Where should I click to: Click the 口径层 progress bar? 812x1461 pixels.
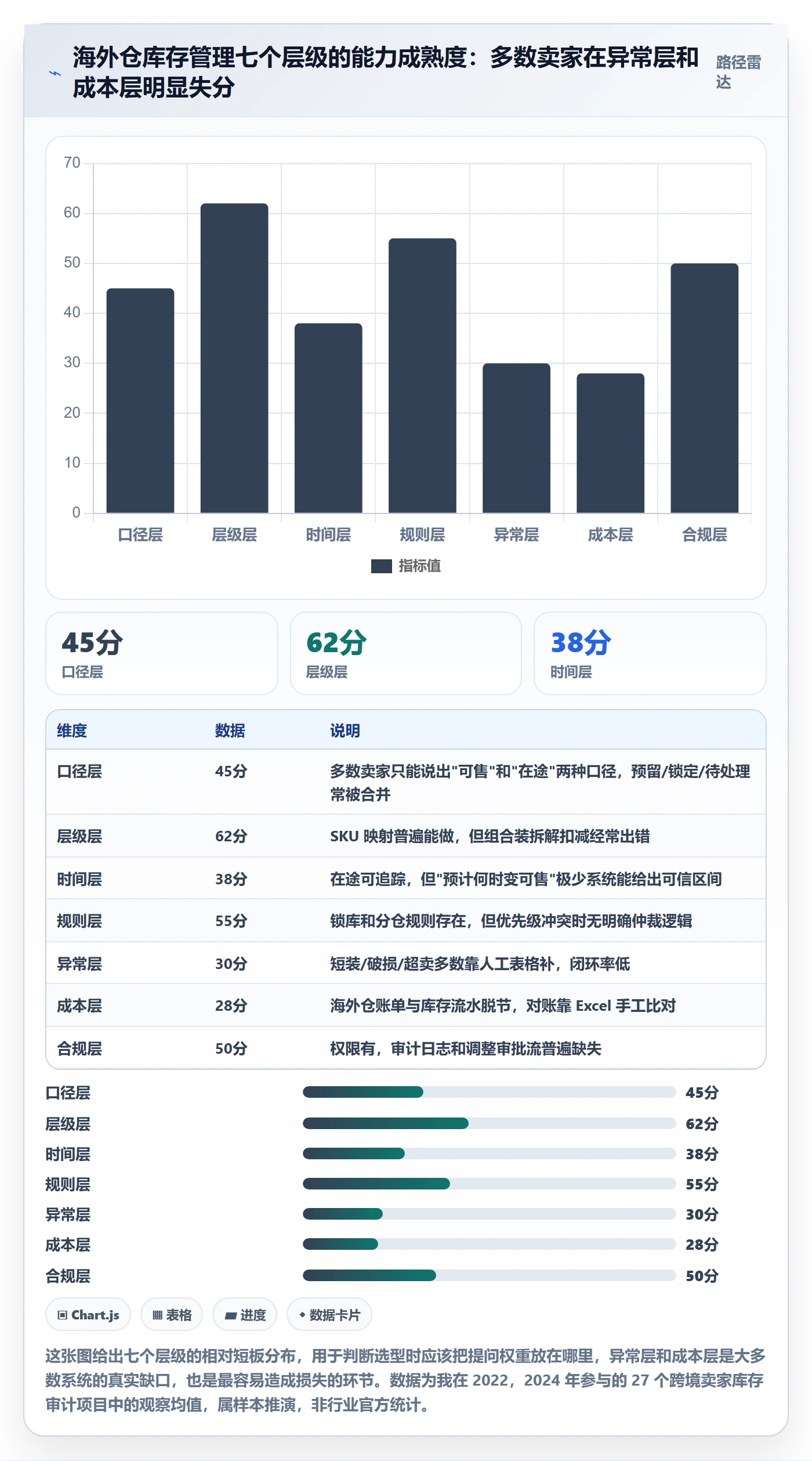coord(489,1092)
